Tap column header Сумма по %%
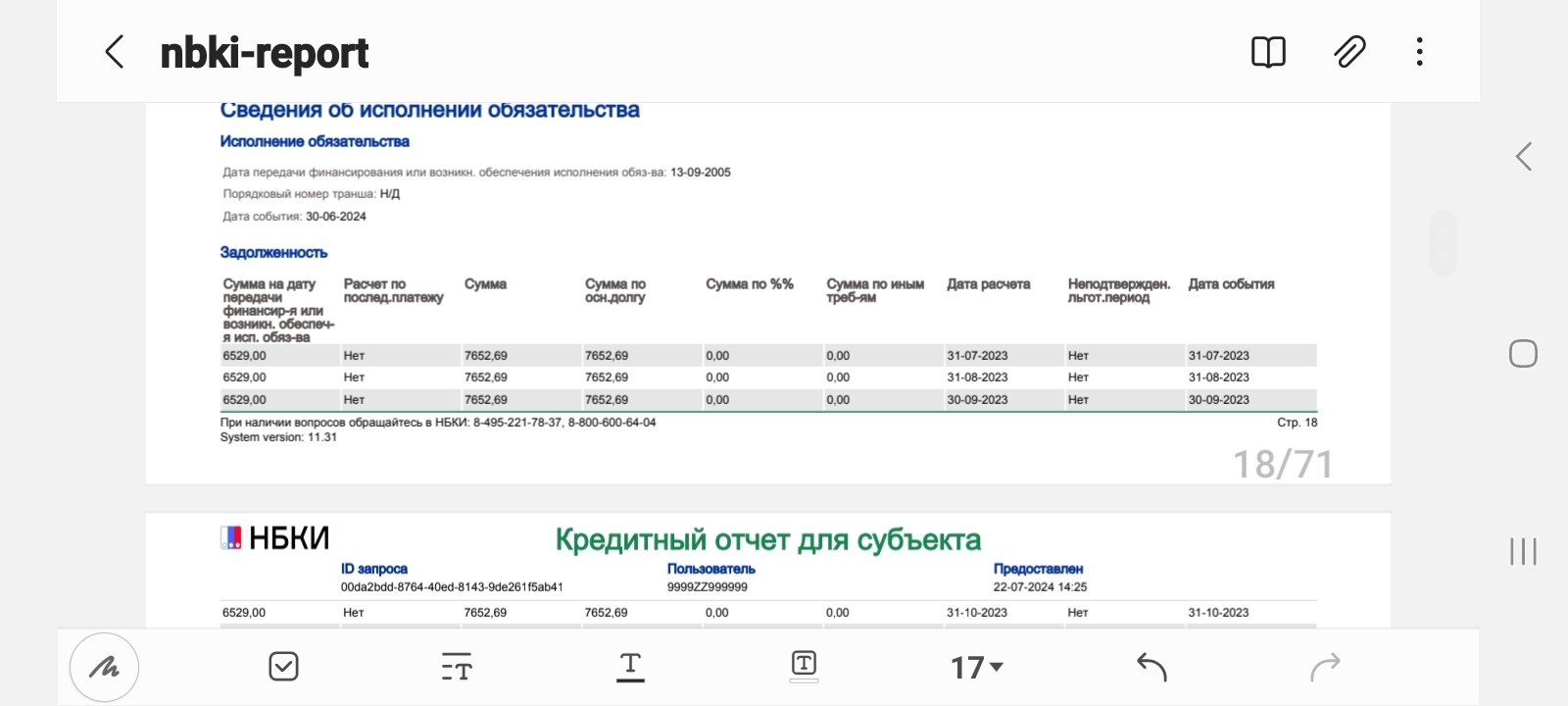1568x706 pixels. point(750,284)
